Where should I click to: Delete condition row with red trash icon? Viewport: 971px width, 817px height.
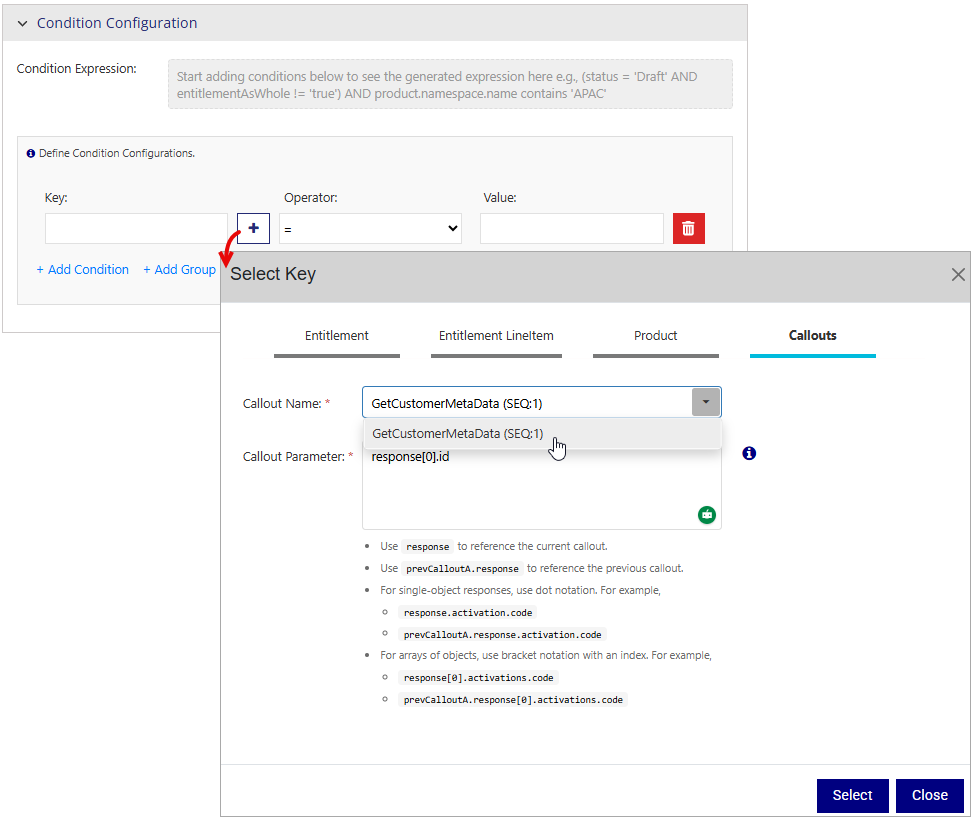pyautogui.click(x=688, y=228)
